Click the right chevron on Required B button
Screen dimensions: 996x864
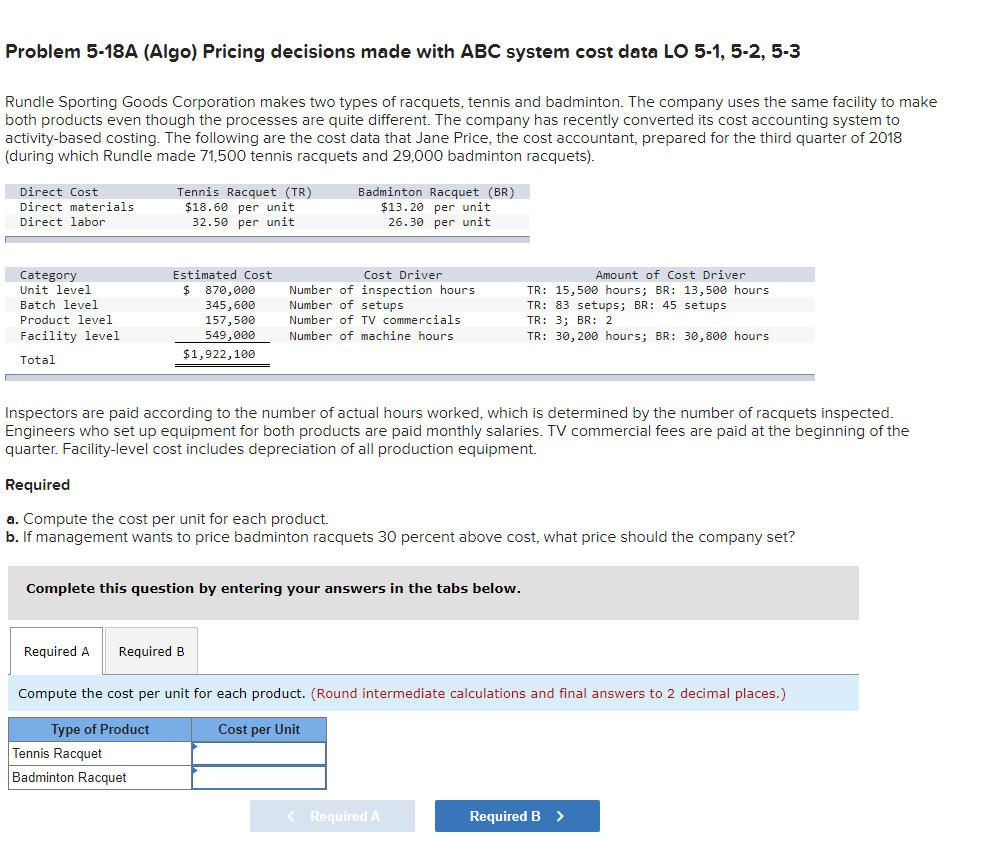(x=561, y=815)
